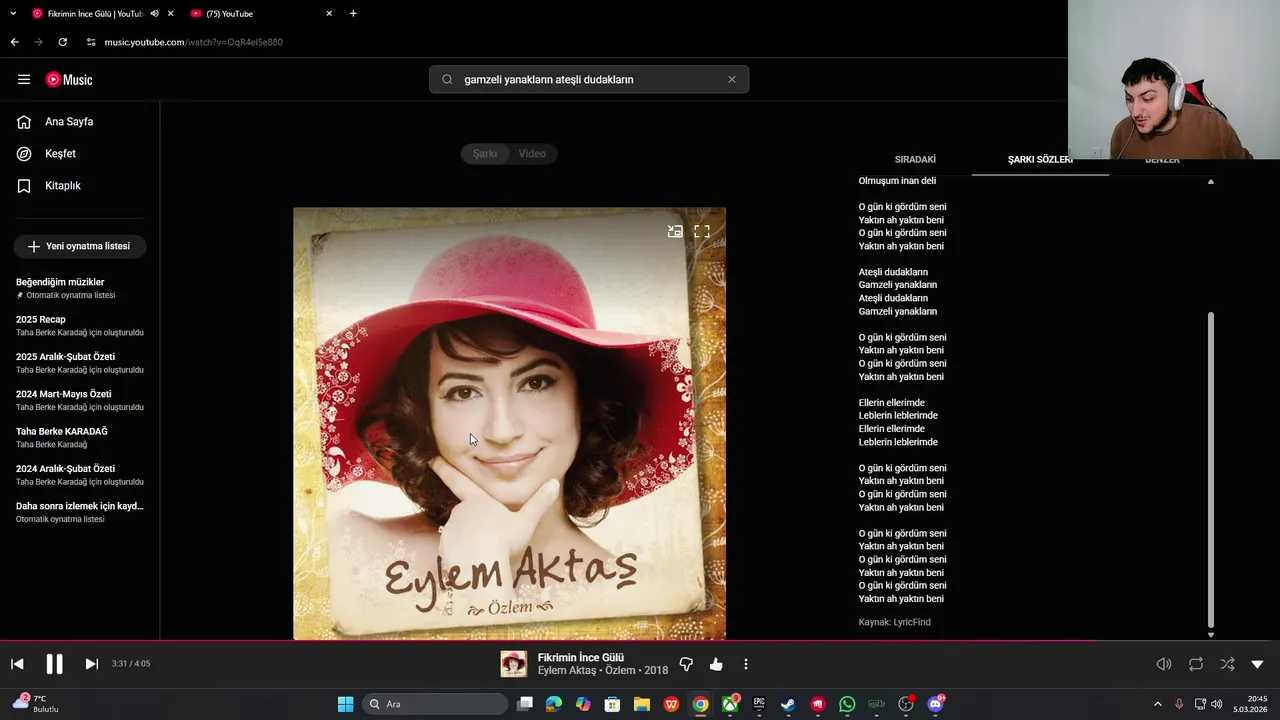Open Steam from the taskbar
1280x720 pixels.
(x=788, y=704)
